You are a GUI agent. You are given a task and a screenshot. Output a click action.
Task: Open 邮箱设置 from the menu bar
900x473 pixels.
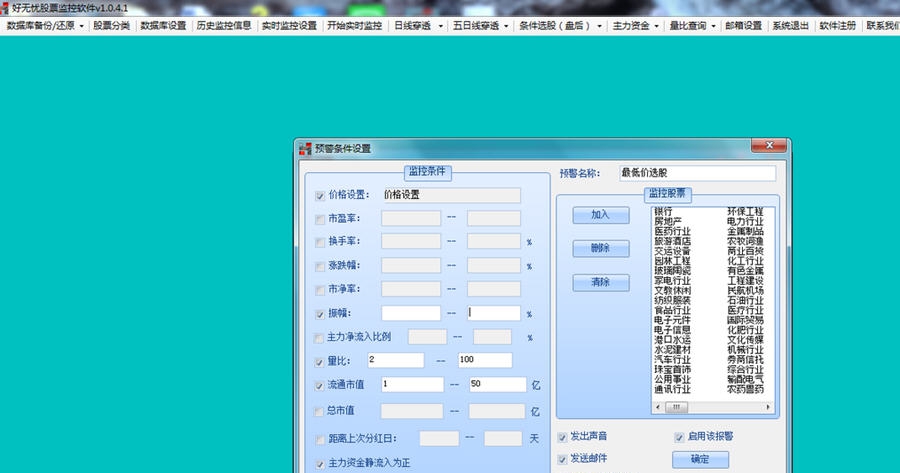coord(743,26)
